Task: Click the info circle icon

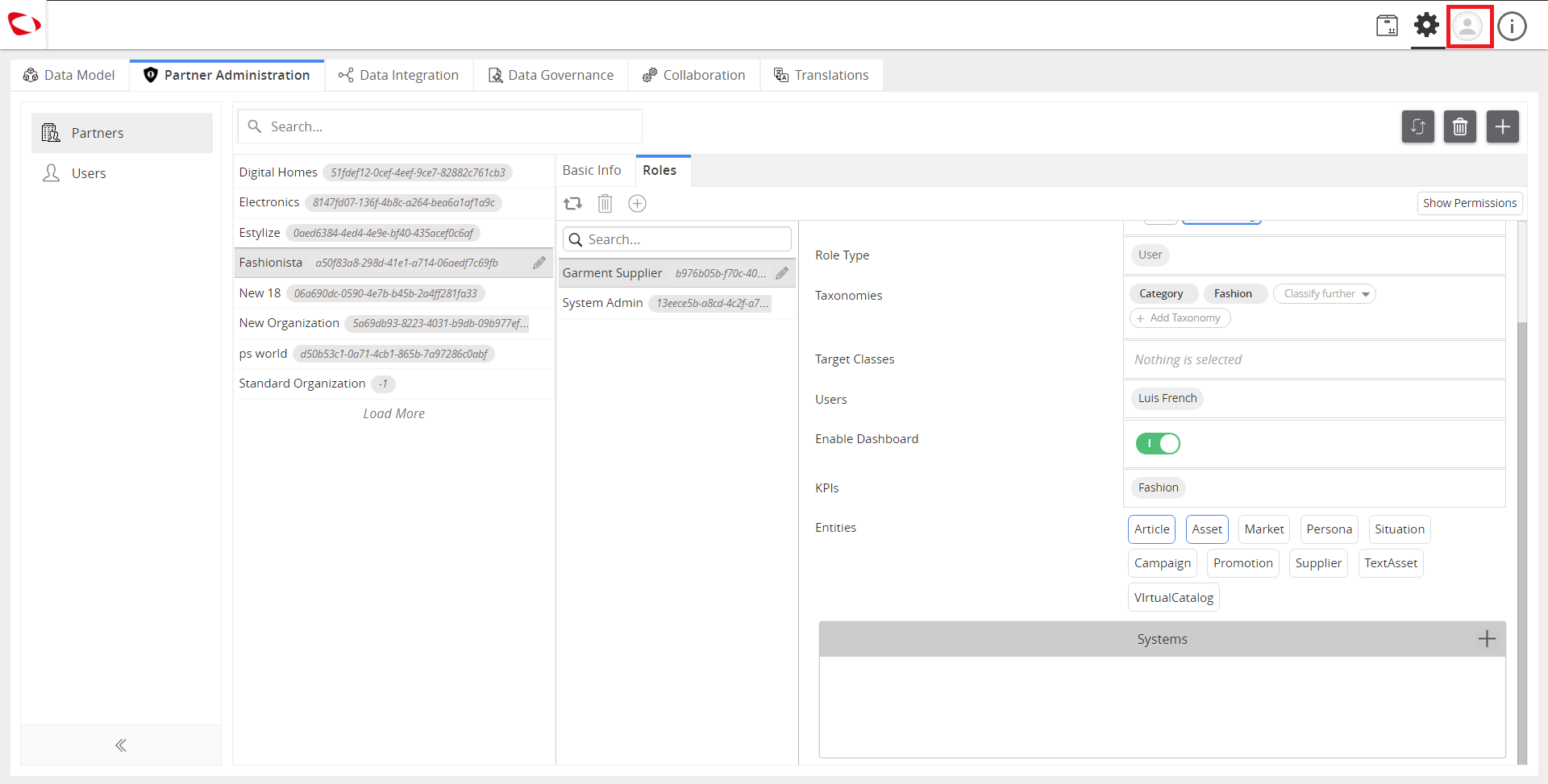Action: [x=1512, y=26]
